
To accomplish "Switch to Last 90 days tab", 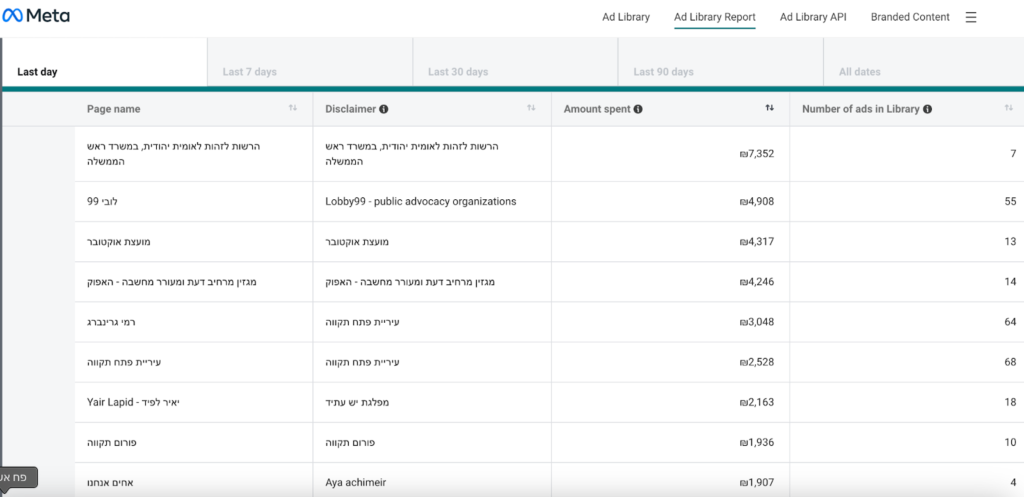I will [663, 72].
